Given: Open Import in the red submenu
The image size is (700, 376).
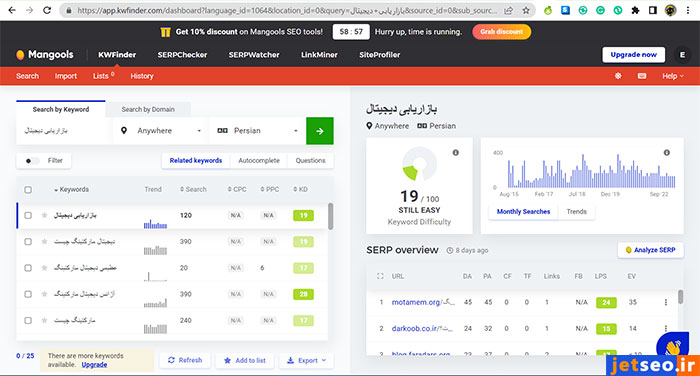Looking at the screenshot, I should pos(66,76).
